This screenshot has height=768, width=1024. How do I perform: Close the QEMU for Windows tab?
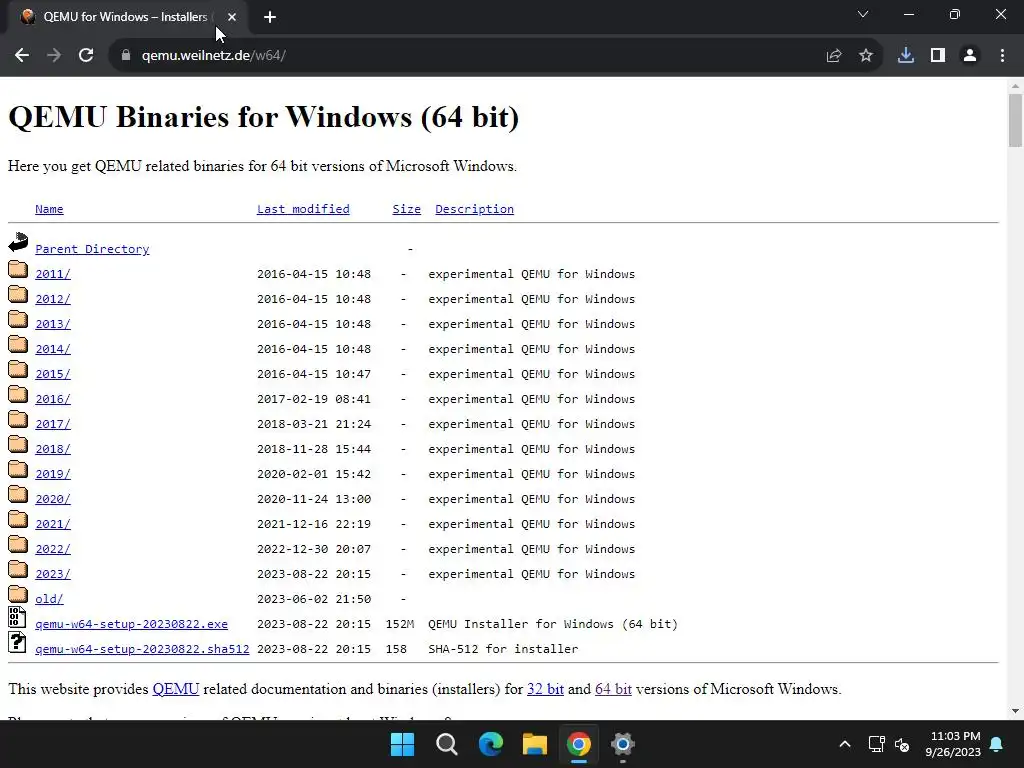point(232,17)
